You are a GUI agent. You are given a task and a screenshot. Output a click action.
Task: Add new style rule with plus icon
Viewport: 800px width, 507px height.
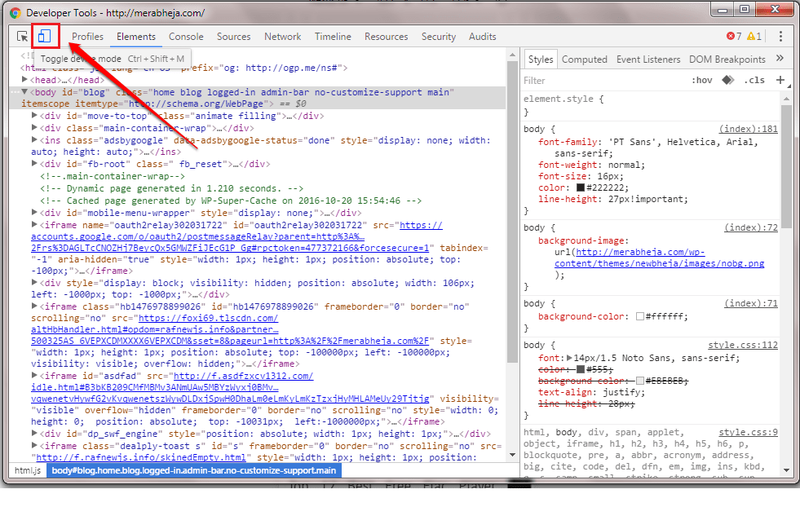point(780,80)
